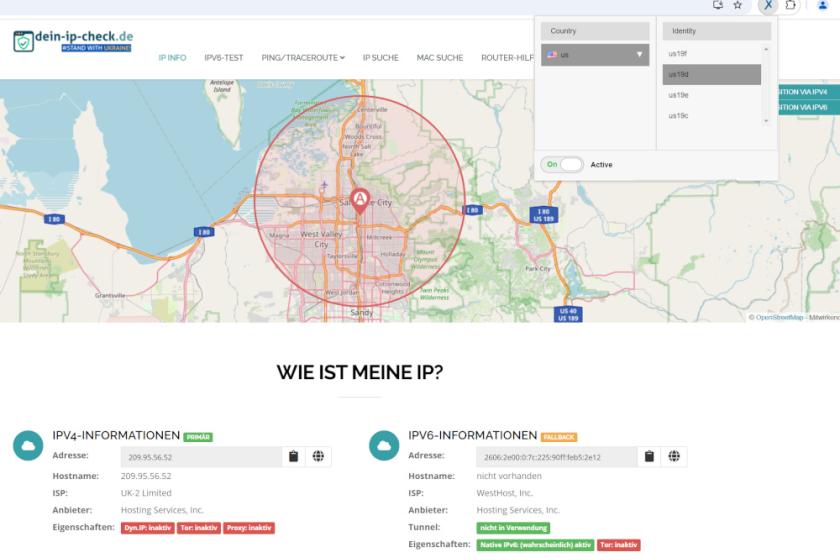This screenshot has width=840, height=560.
Task: Select identity us19c
Action: tap(711, 116)
